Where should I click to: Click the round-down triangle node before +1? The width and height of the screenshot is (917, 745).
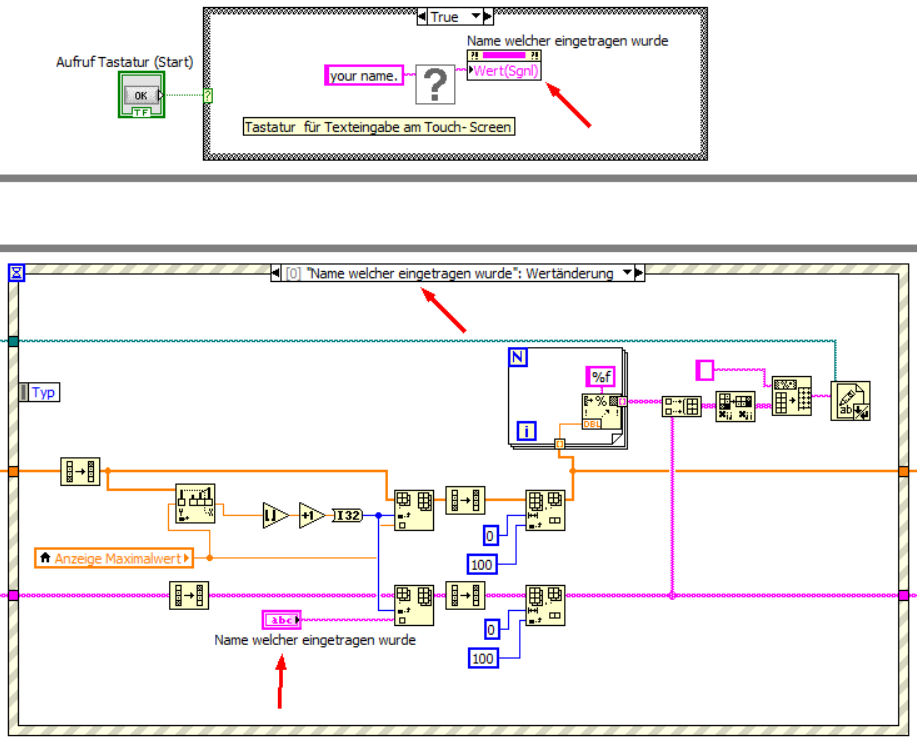276,515
